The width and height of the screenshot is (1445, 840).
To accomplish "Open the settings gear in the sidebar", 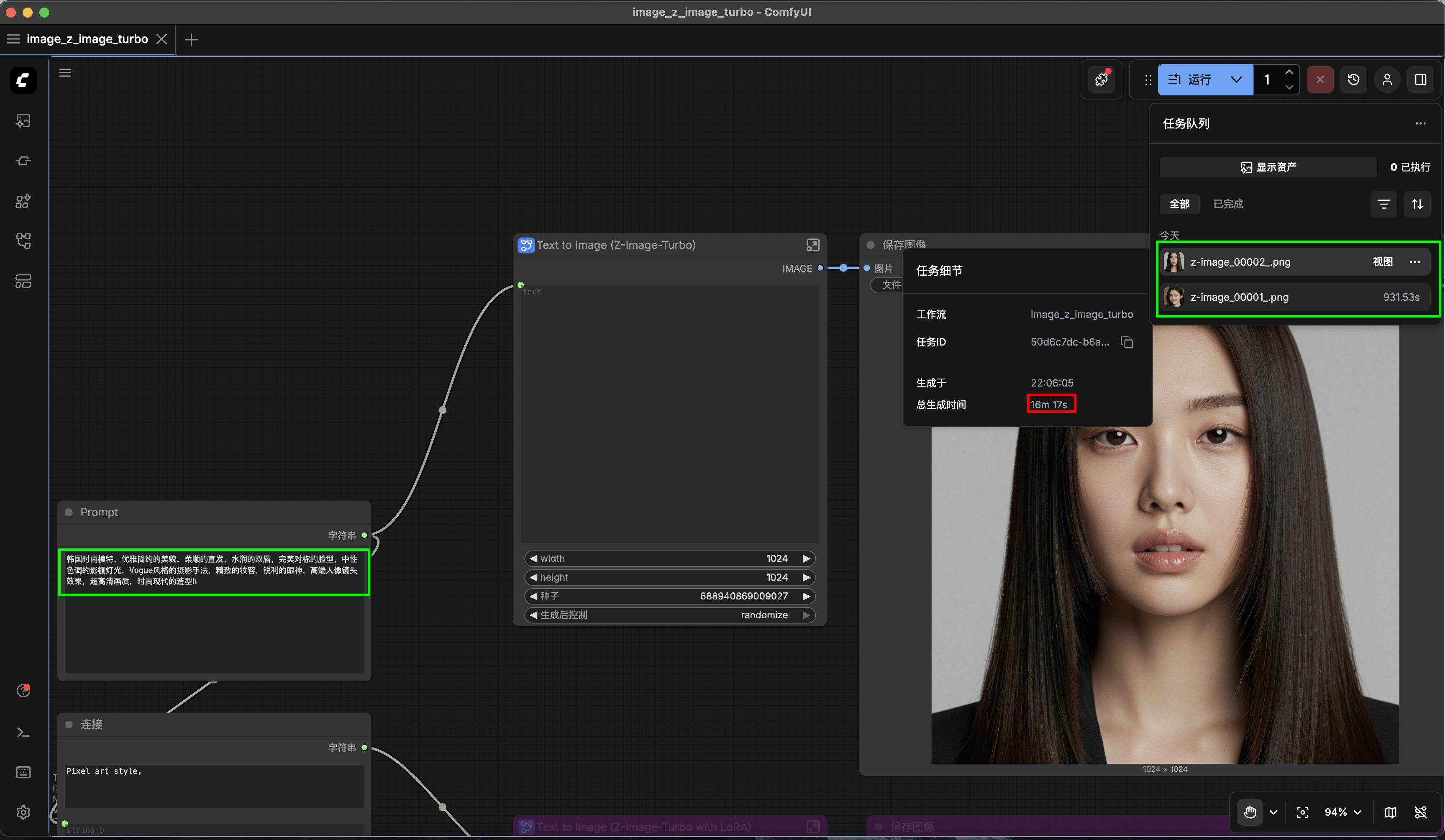I will (23, 812).
